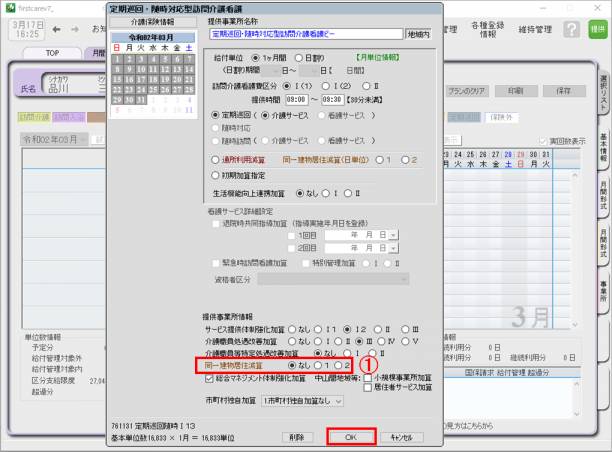612x452 pixels.
Task: Check the 小規模事業所加算 checkbox
Action: 366,379
